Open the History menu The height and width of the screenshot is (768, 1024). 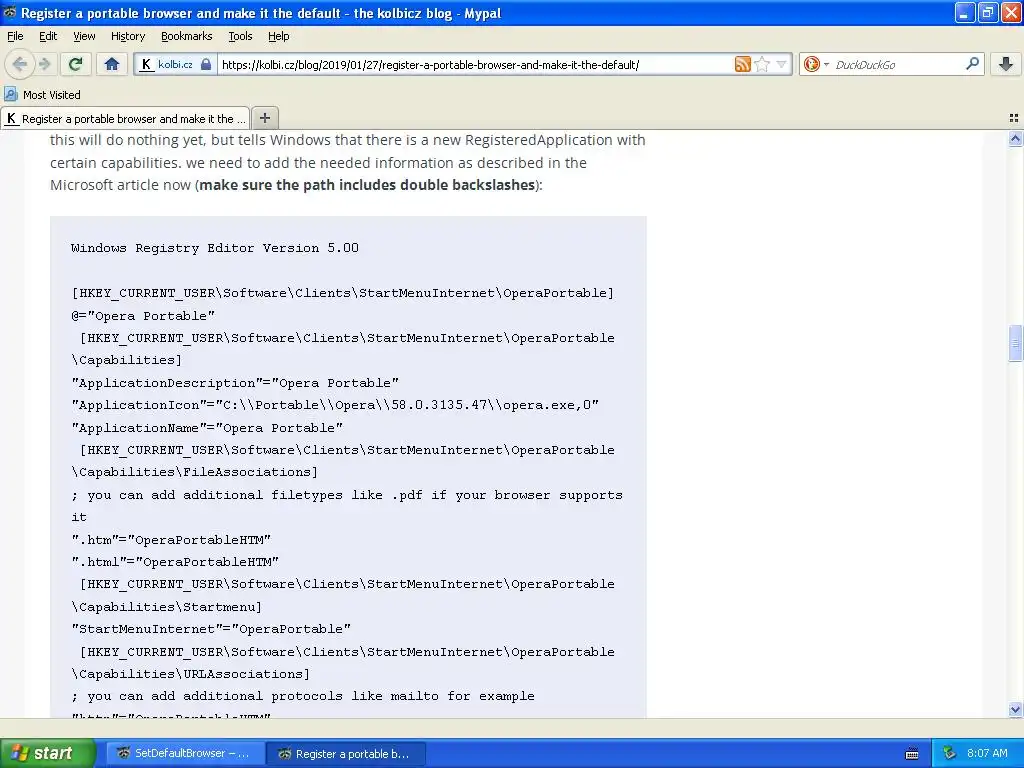pyautogui.click(x=127, y=36)
